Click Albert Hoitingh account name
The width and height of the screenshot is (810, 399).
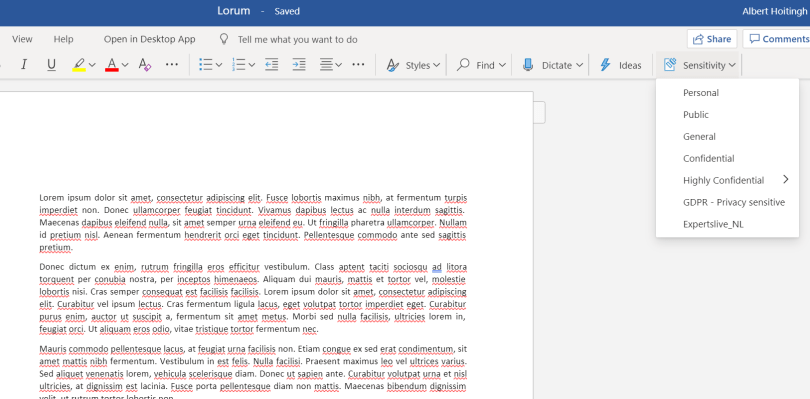pyautogui.click(x=775, y=11)
